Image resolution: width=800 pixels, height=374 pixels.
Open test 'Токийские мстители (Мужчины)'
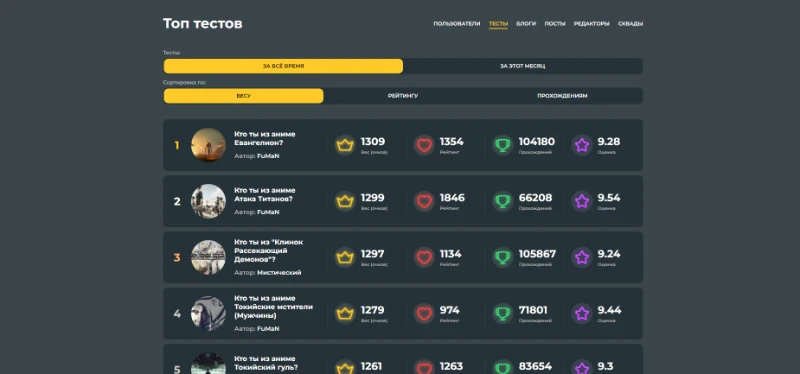click(273, 307)
